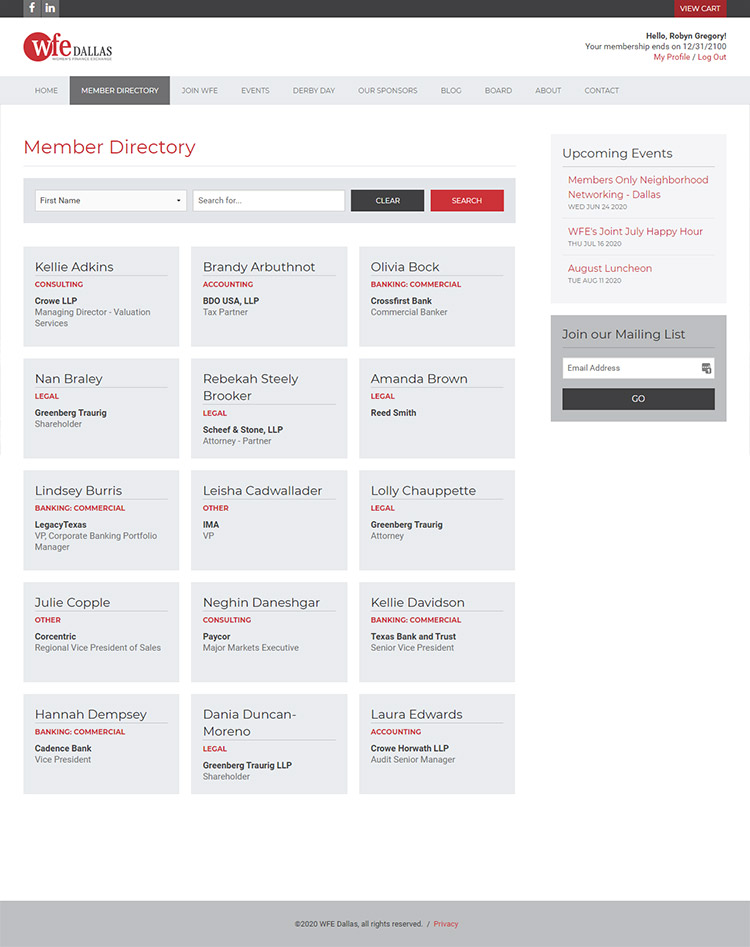Click the WFE Dallas logo
Viewport: 750px width, 947px height.
(68, 47)
